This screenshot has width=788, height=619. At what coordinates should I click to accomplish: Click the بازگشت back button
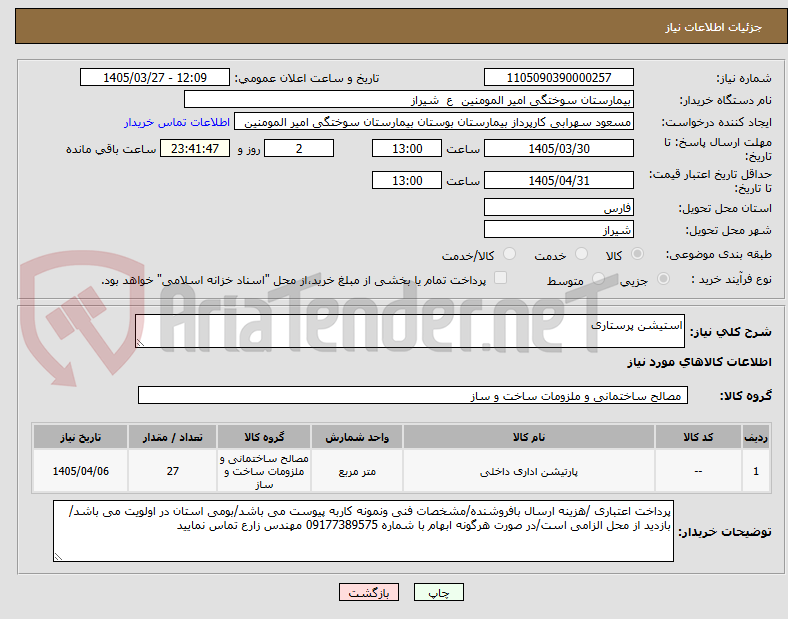pos(369,592)
